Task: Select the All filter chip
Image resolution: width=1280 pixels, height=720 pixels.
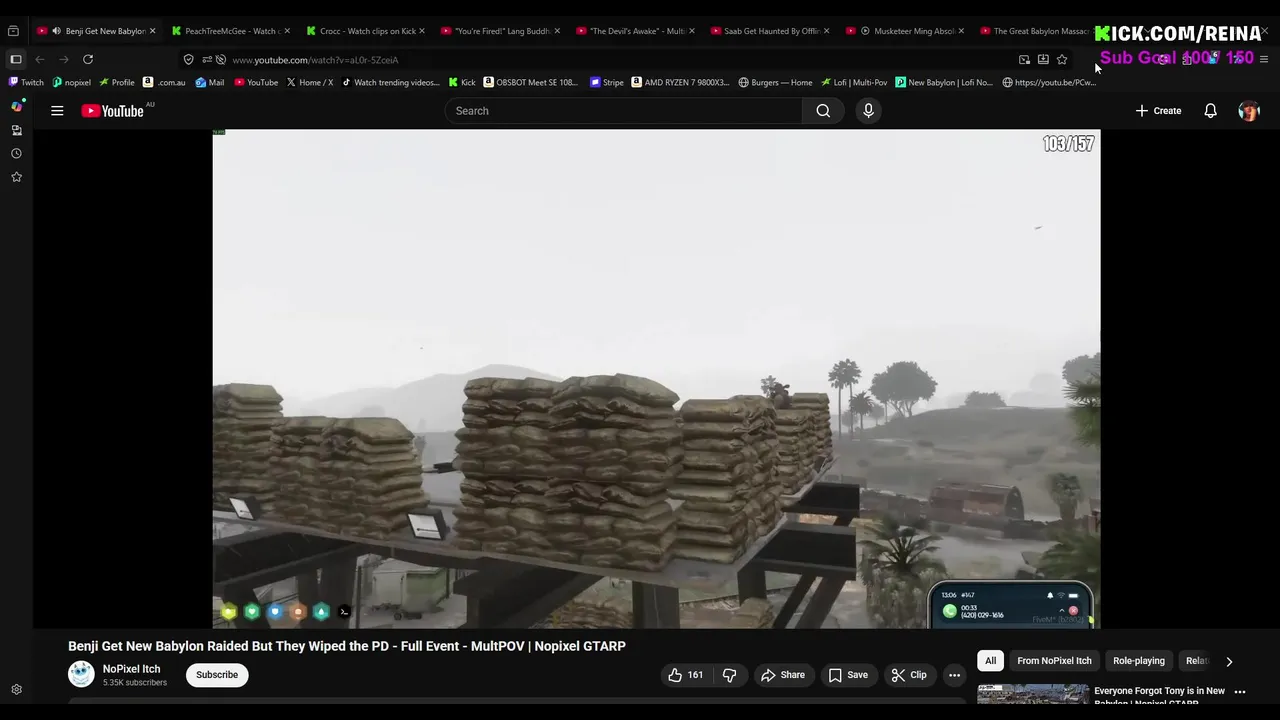Action: (990, 661)
